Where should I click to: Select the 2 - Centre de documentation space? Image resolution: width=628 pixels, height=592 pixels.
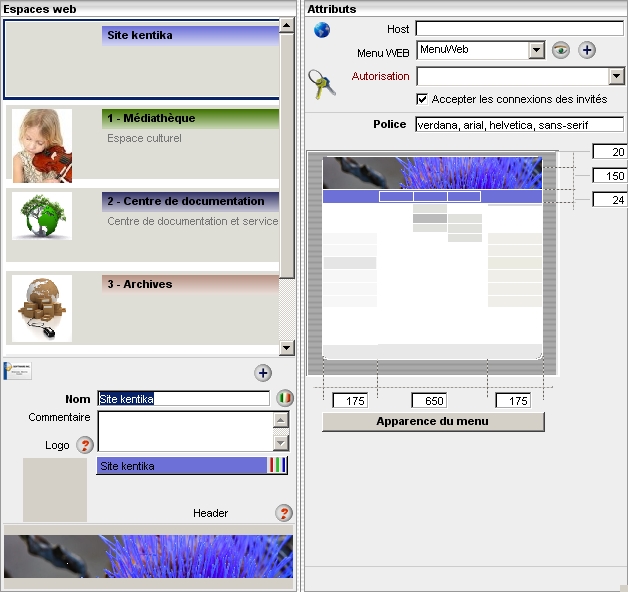[x=143, y=225]
